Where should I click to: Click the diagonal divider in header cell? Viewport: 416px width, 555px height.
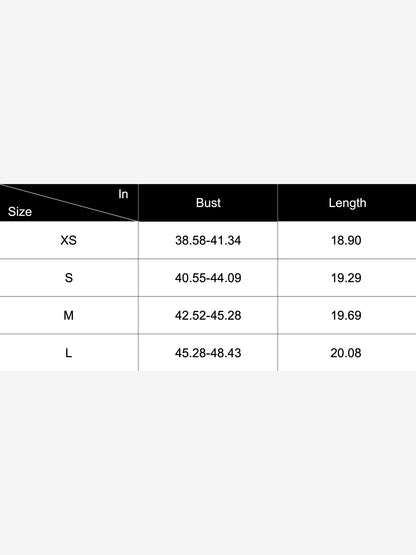[x=69, y=203]
